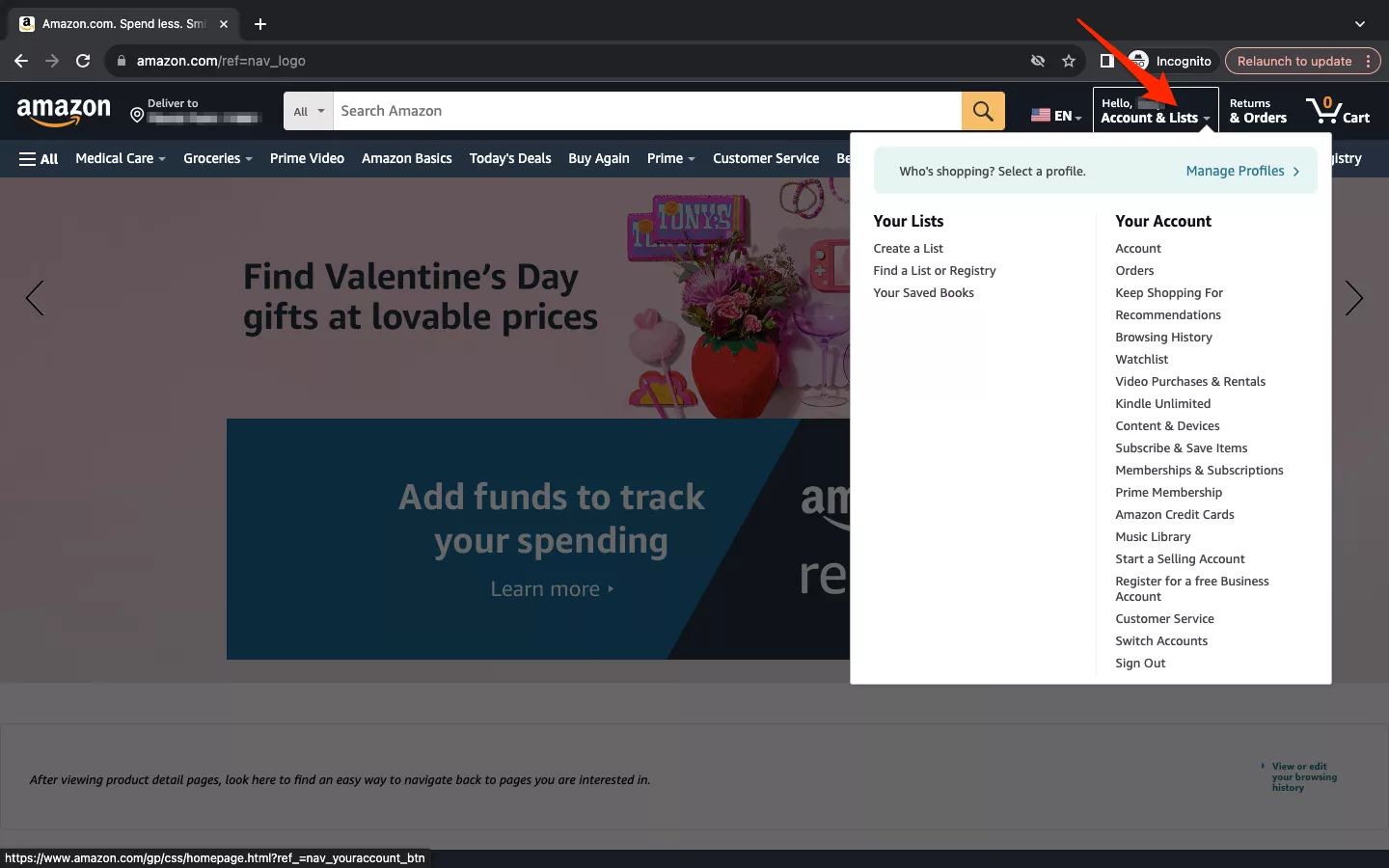Open Content & Devices
Viewport: 1389px width, 868px height.
(1167, 426)
